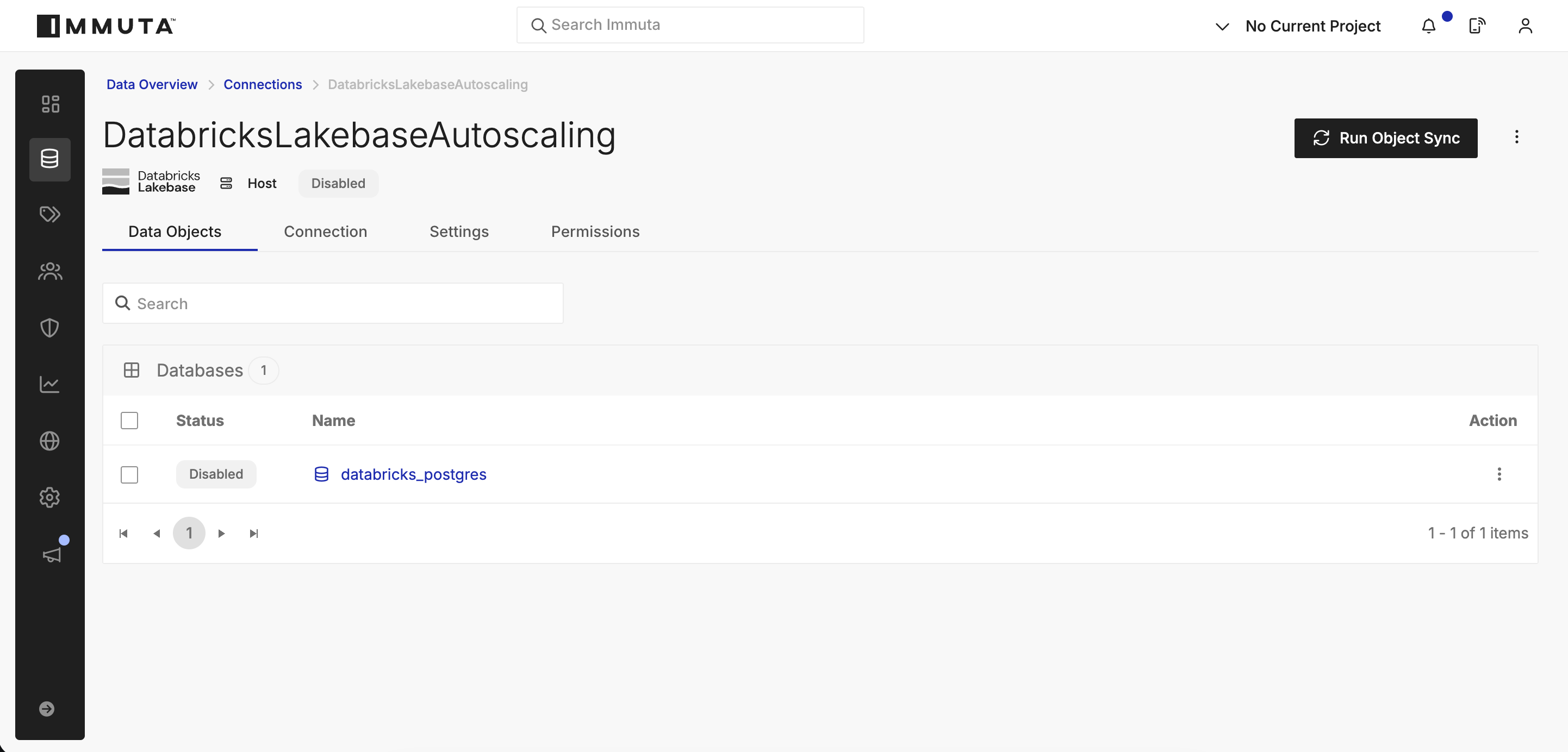
Task: Click the data objects Search field
Action: (x=332, y=303)
